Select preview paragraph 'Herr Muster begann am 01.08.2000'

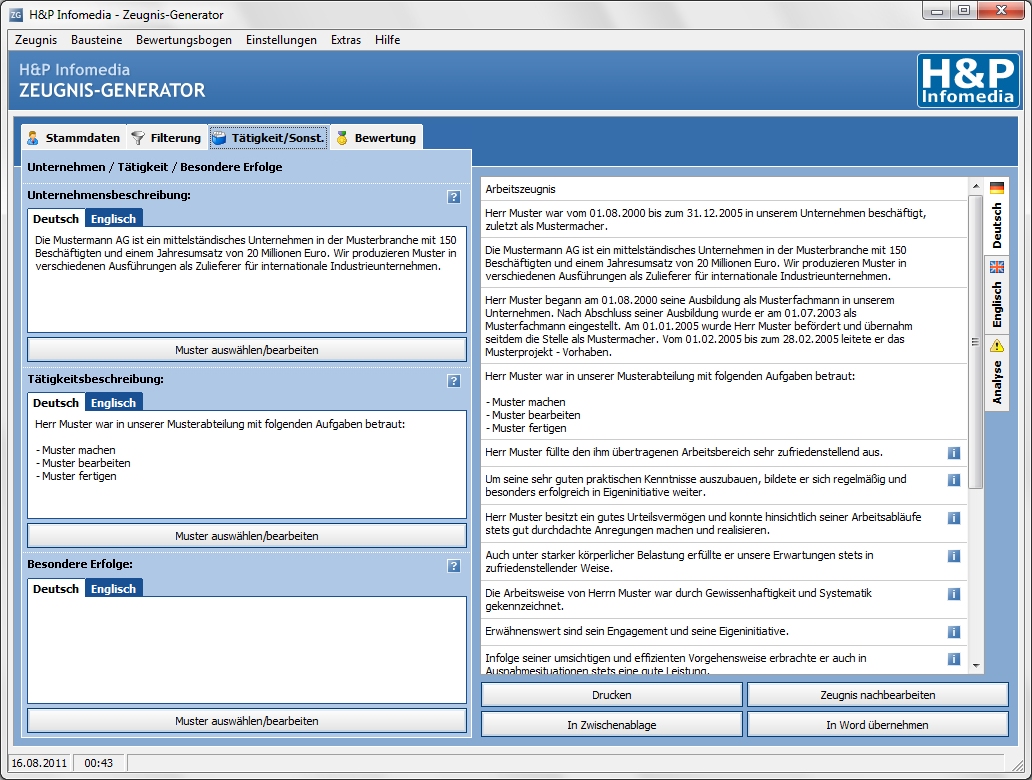(724, 326)
